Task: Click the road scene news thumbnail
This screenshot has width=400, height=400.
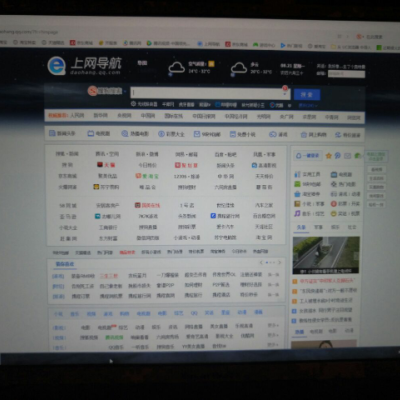Action: coord(326,255)
